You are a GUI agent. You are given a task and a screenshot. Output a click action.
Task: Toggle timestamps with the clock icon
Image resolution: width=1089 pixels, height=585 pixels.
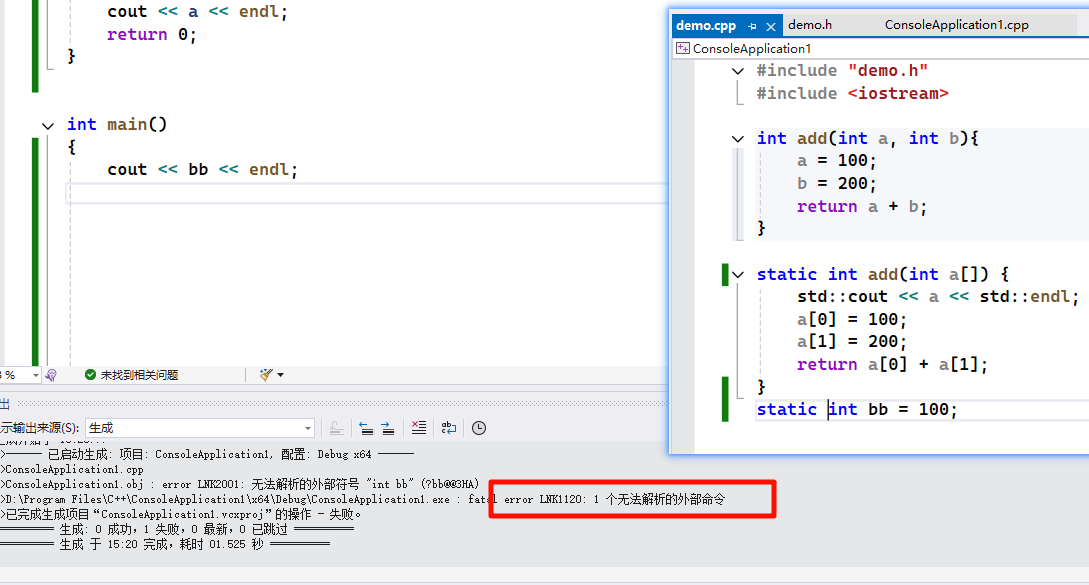pos(479,428)
